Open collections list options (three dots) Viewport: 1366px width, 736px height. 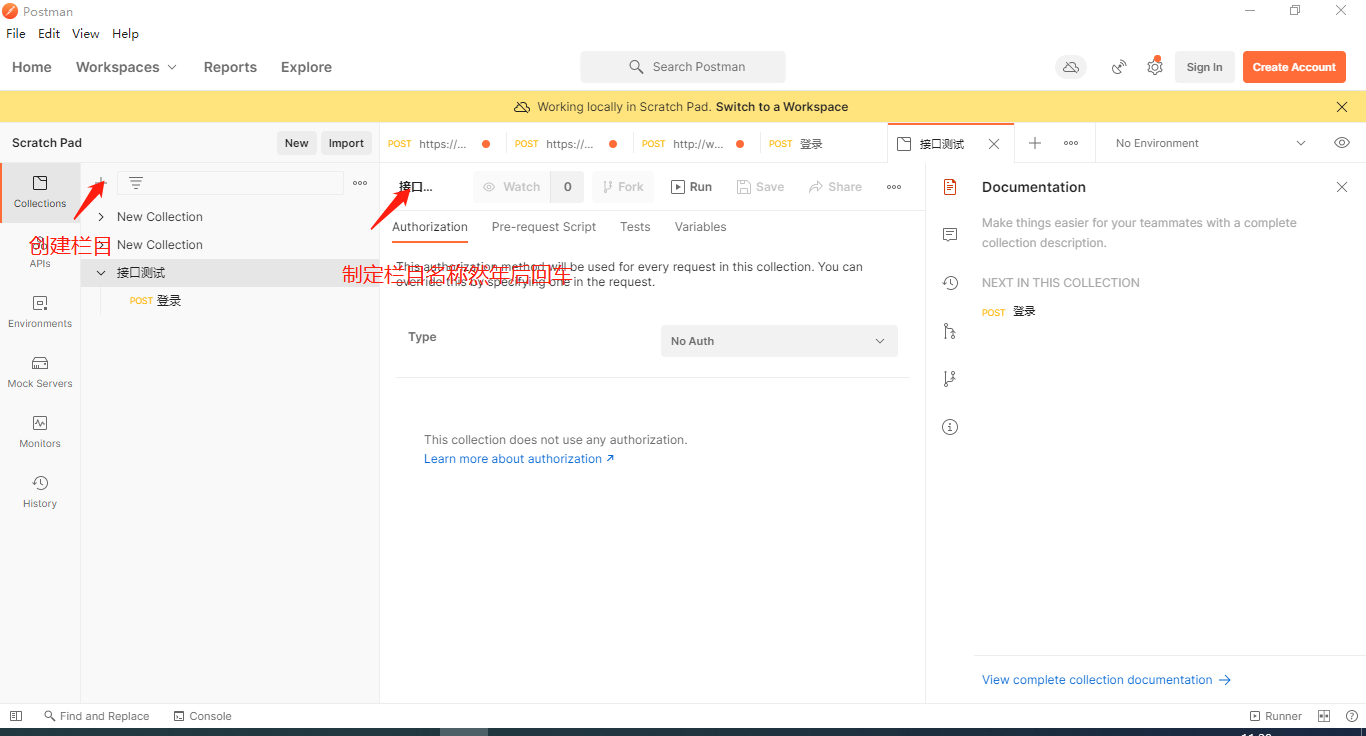pyautogui.click(x=360, y=183)
